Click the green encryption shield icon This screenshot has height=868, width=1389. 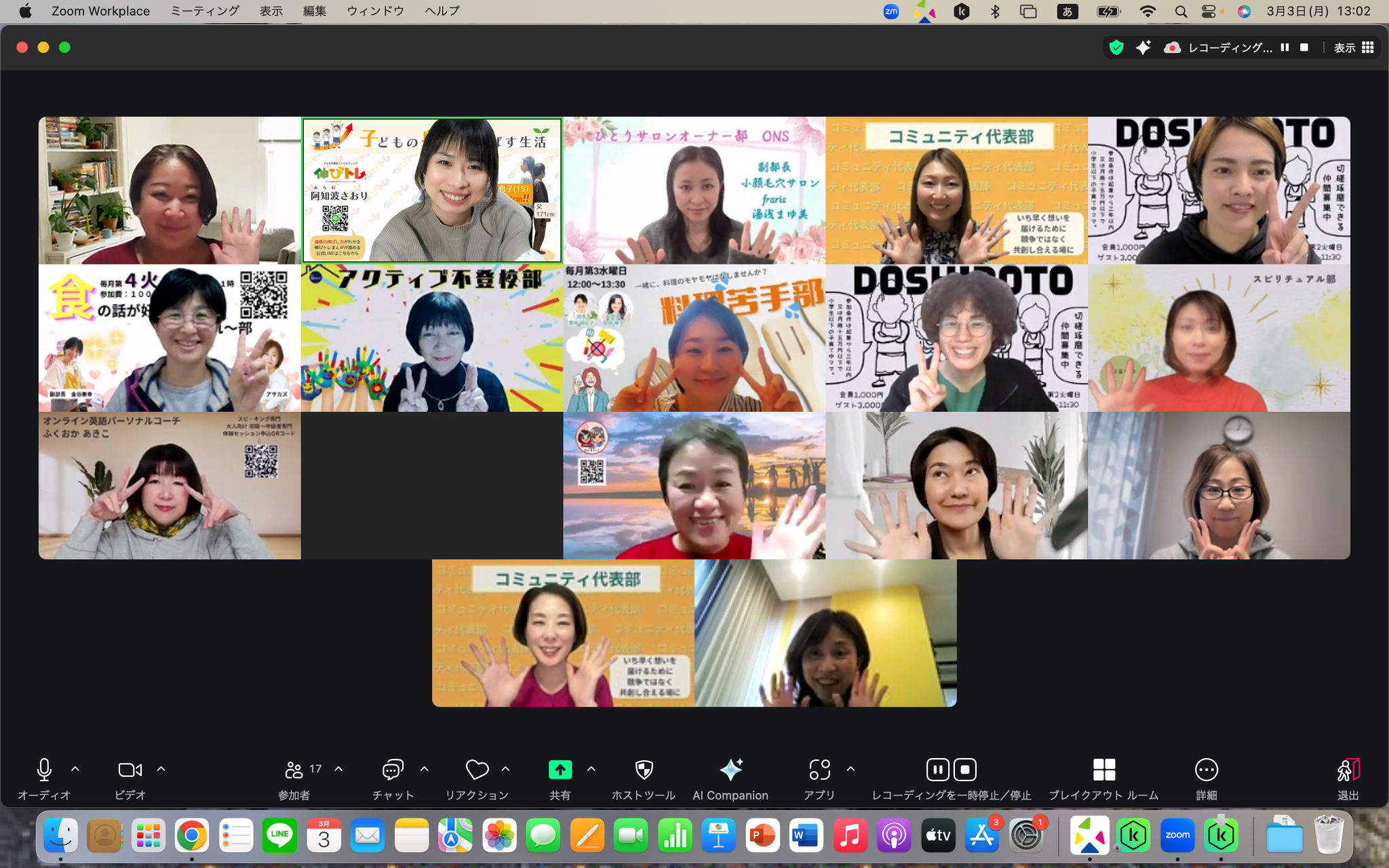[x=1116, y=47]
